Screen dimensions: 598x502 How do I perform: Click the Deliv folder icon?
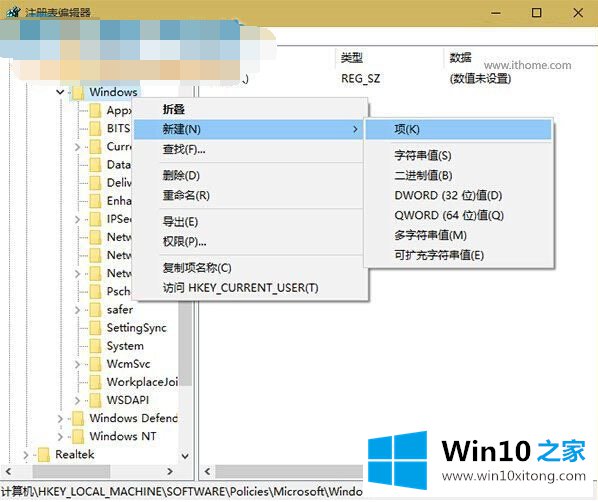(95, 183)
